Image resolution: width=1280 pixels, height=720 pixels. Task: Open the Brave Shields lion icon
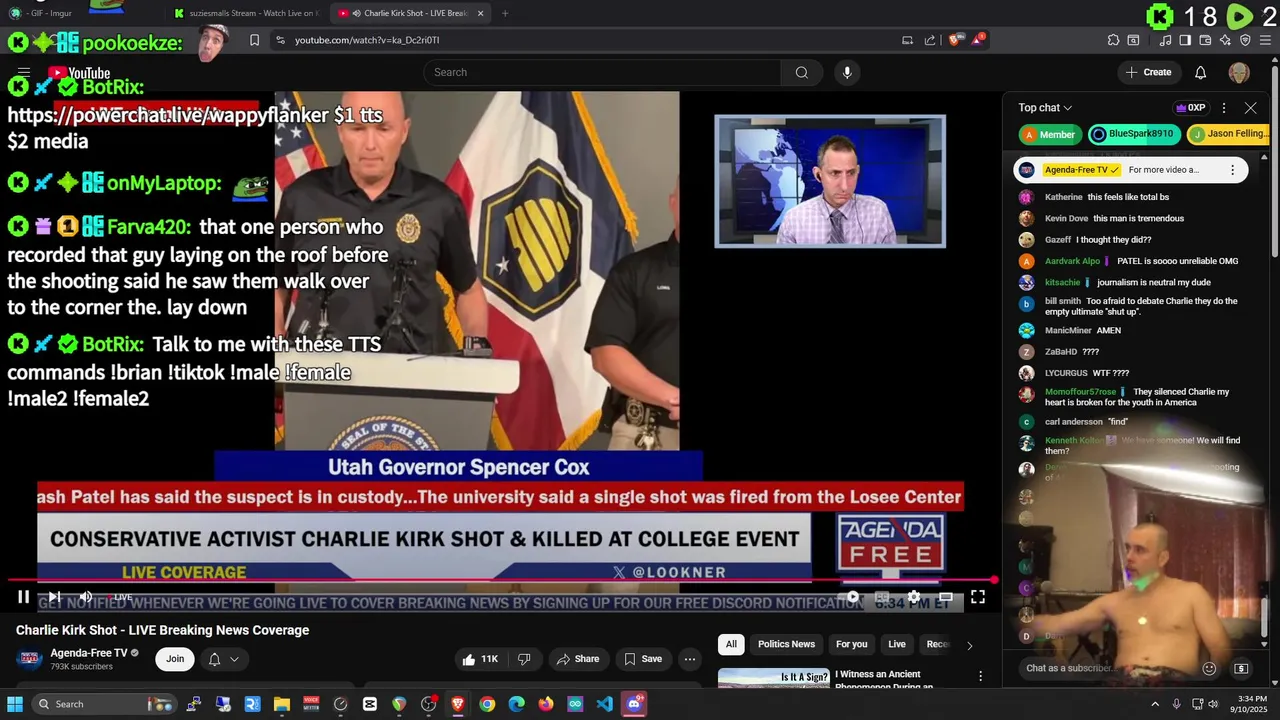click(x=954, y=40)
